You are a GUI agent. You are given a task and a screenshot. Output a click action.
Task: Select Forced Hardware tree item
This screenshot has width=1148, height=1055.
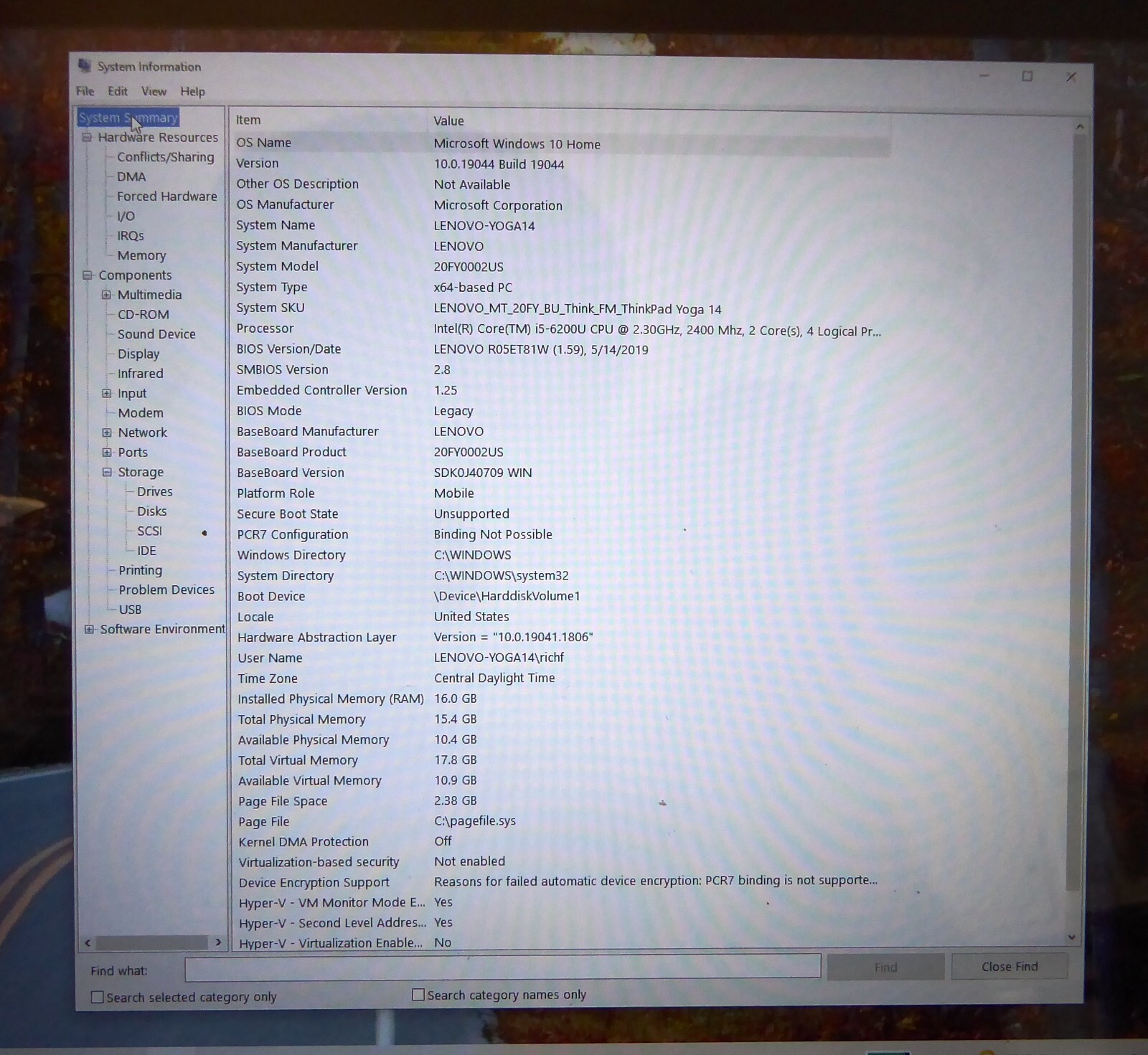[x=167, y=196]
